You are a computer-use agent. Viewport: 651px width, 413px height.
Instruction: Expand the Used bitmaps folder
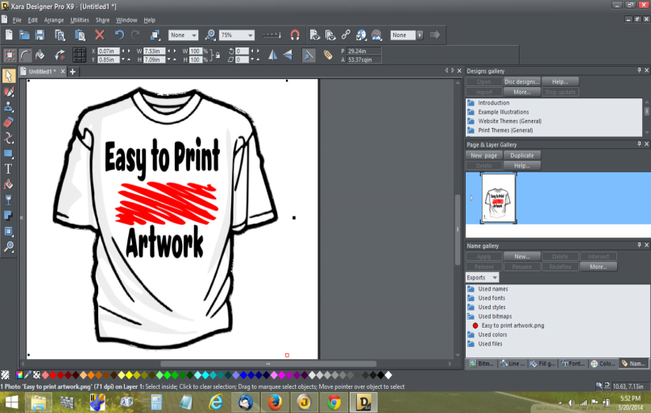pyautogui.click(x=471, y=316)
